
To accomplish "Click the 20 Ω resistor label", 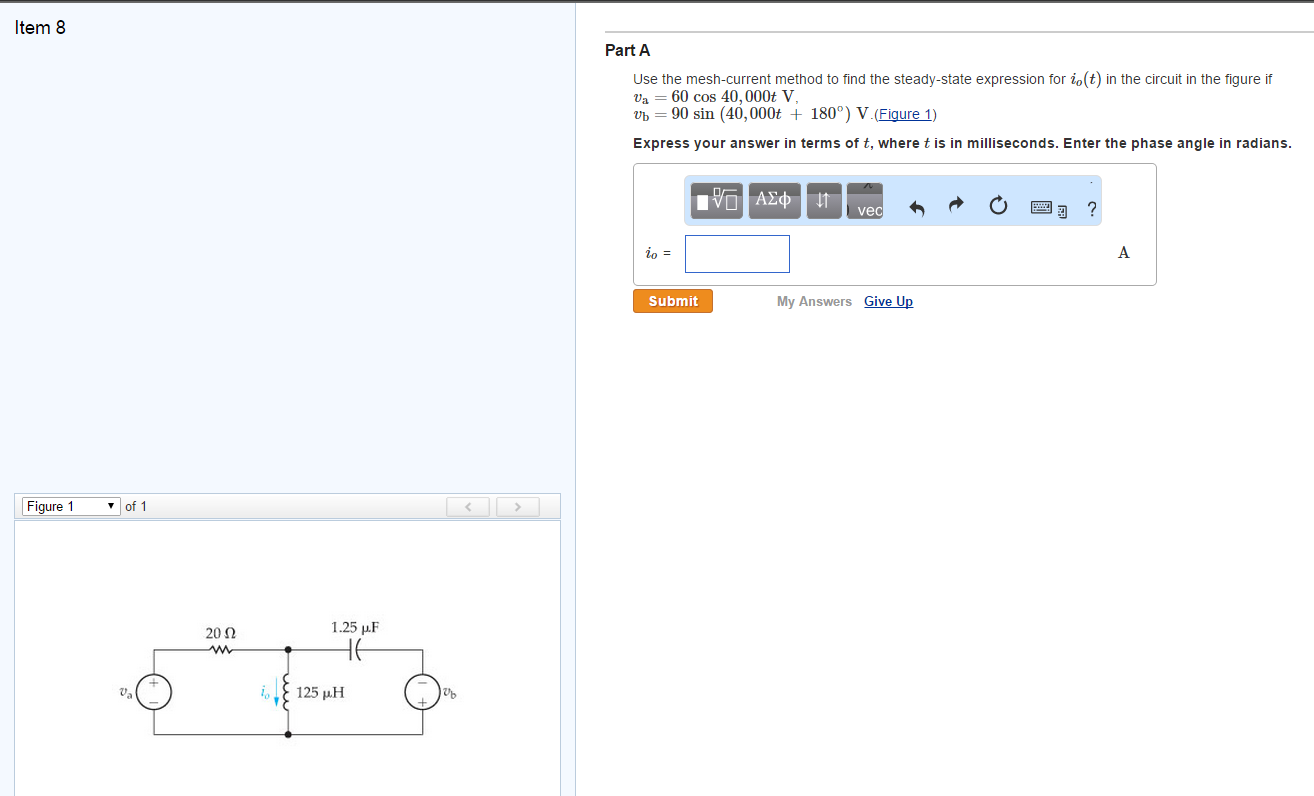I will pyautogui.click(x=220, y=633).
